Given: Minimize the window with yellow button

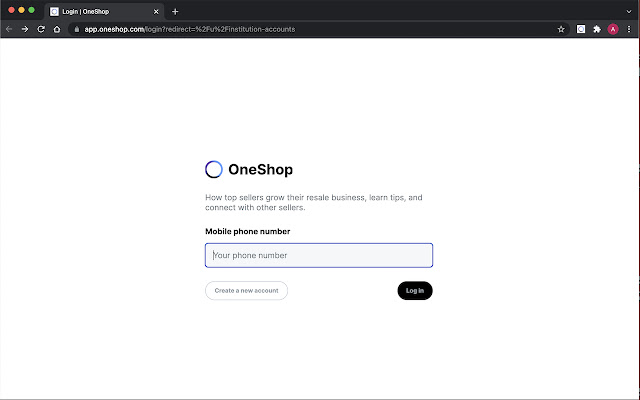Looking at the screenshot, I should point(22,10).
